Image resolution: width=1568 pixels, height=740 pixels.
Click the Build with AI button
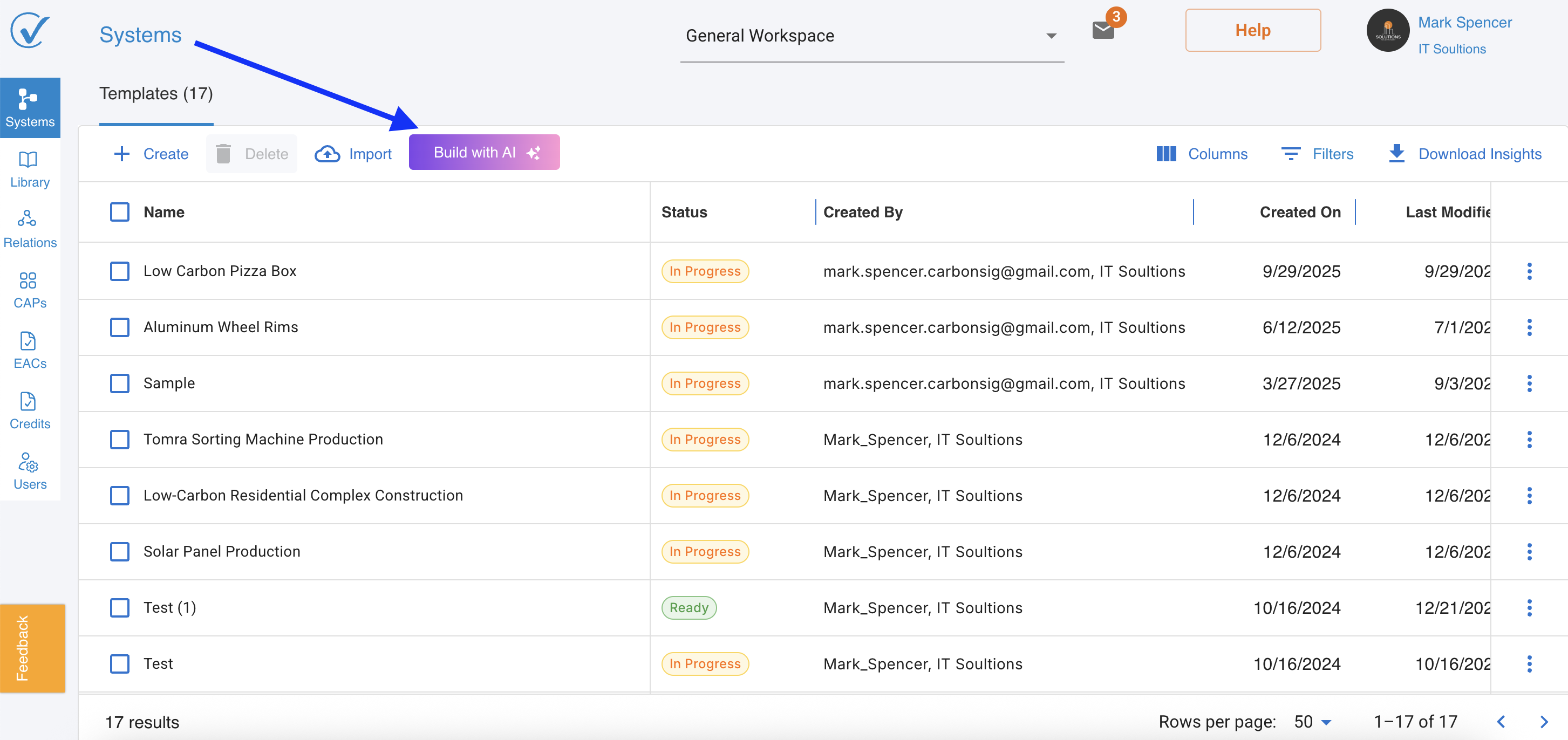click(484, 152)
